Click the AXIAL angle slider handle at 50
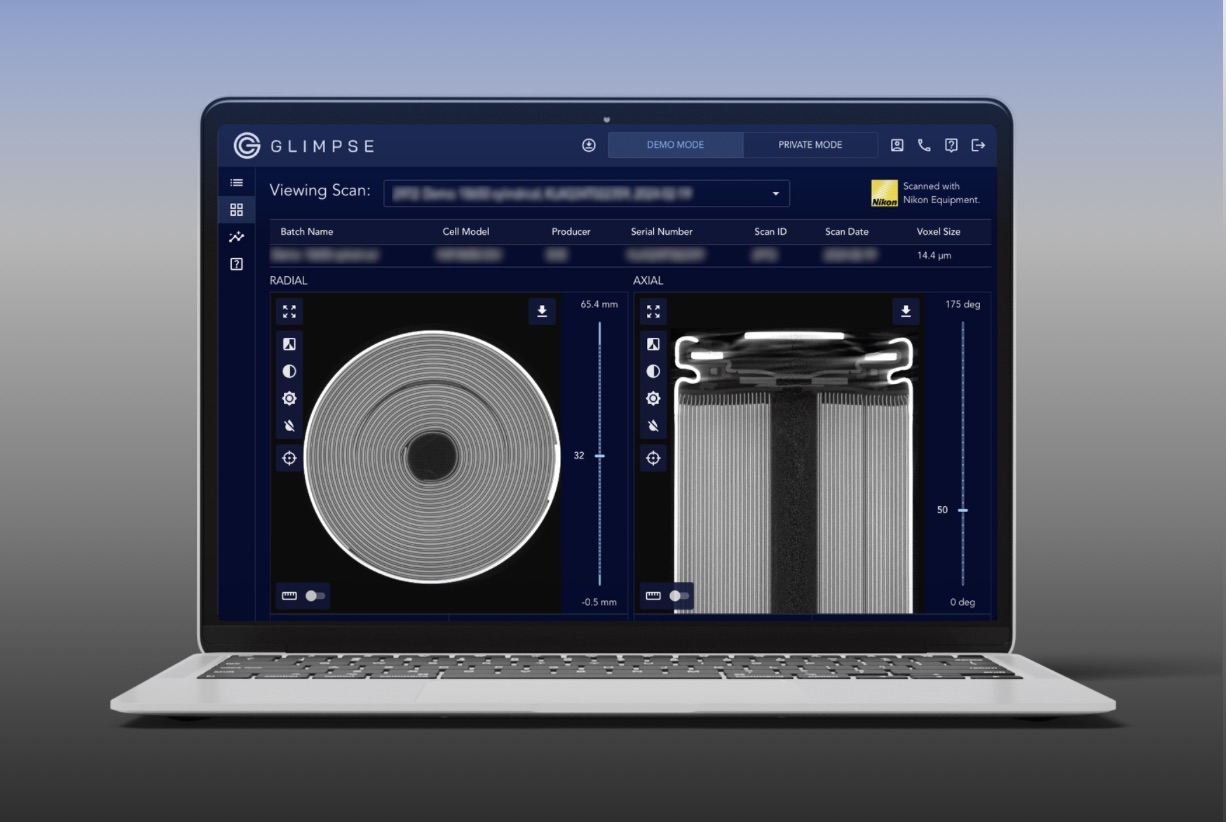Screen dimensions: 1226x822 point(963,510)
